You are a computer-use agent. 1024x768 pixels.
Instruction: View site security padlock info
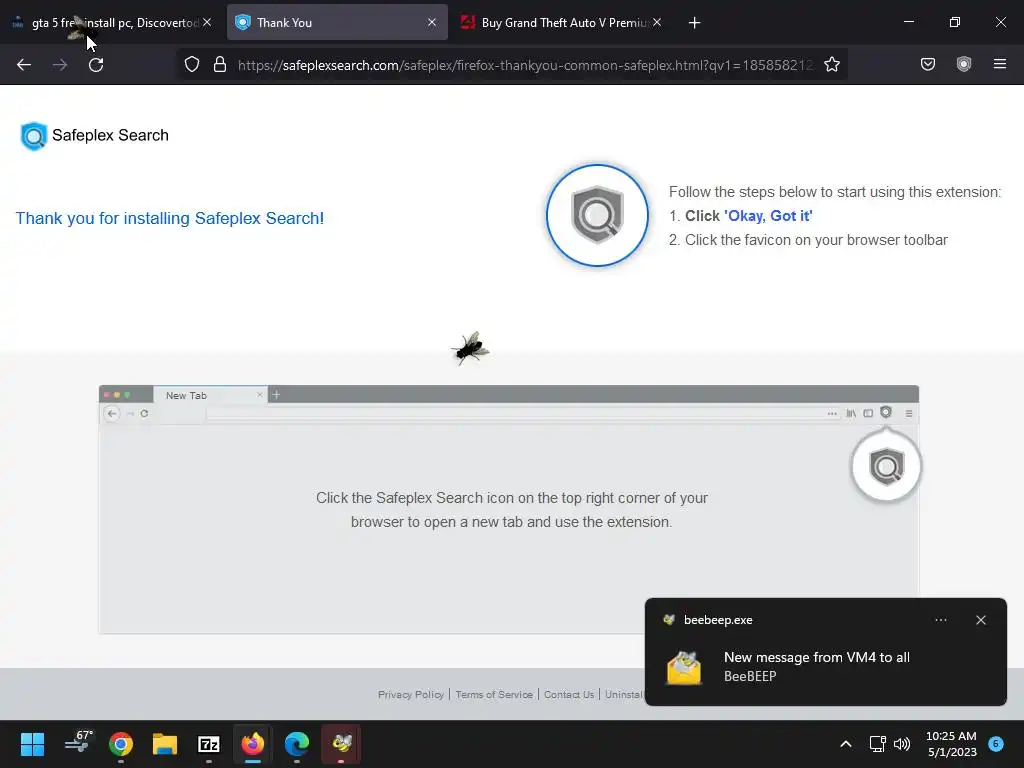(x=220, y=64)
